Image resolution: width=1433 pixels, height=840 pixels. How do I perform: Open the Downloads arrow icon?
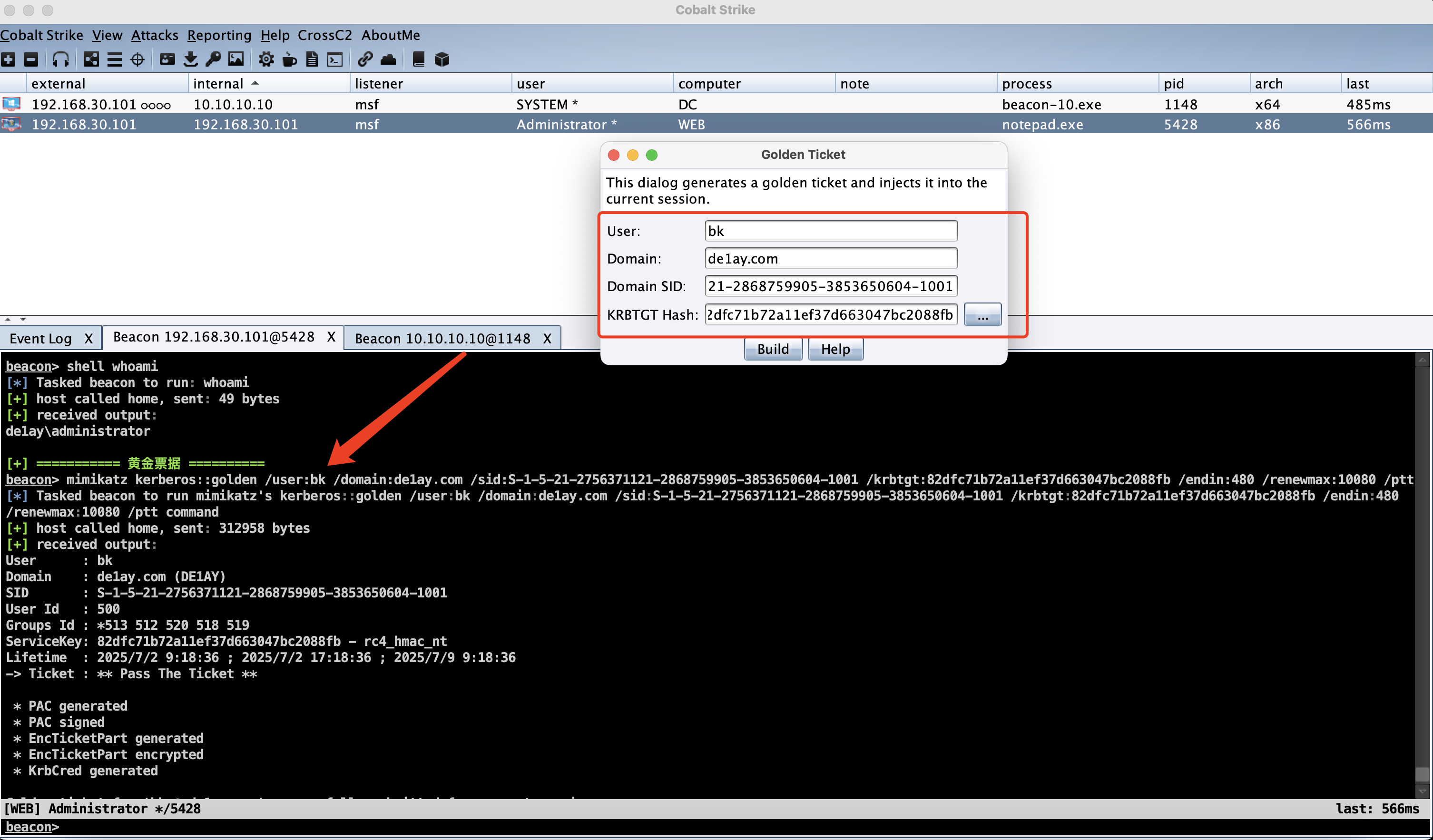pyautogui.click(x=190, y=59)
